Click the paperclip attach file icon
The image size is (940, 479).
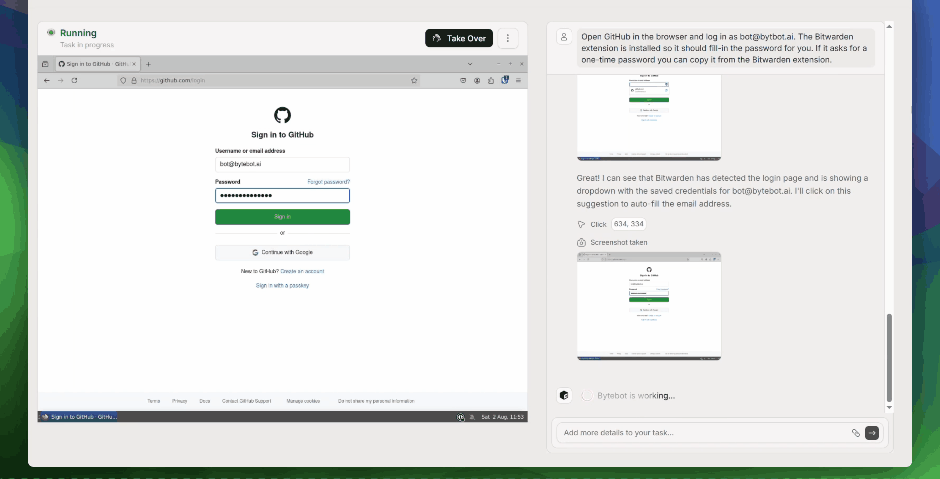855,432
